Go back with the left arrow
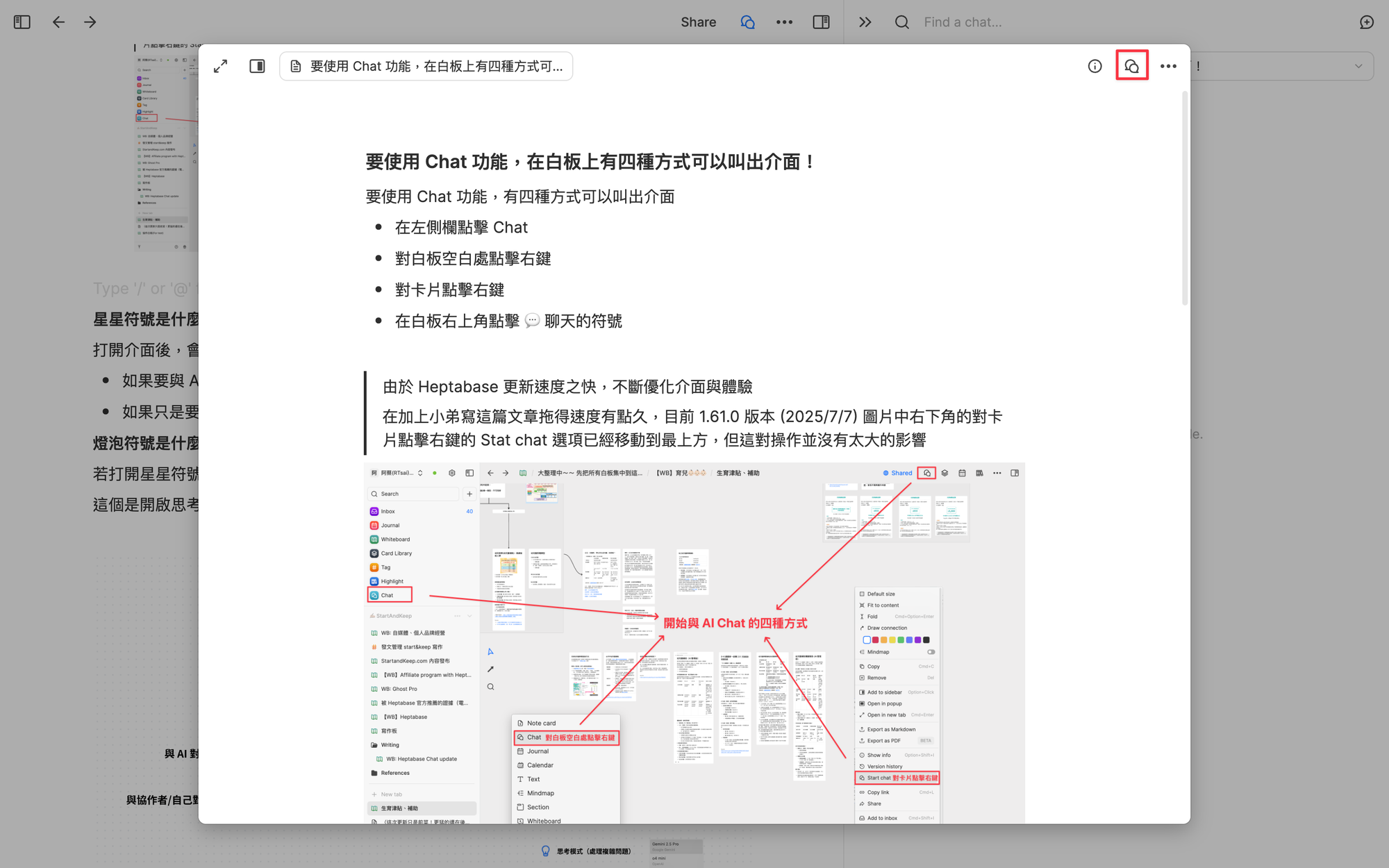 pyautogui.click(x=58, y=22)
